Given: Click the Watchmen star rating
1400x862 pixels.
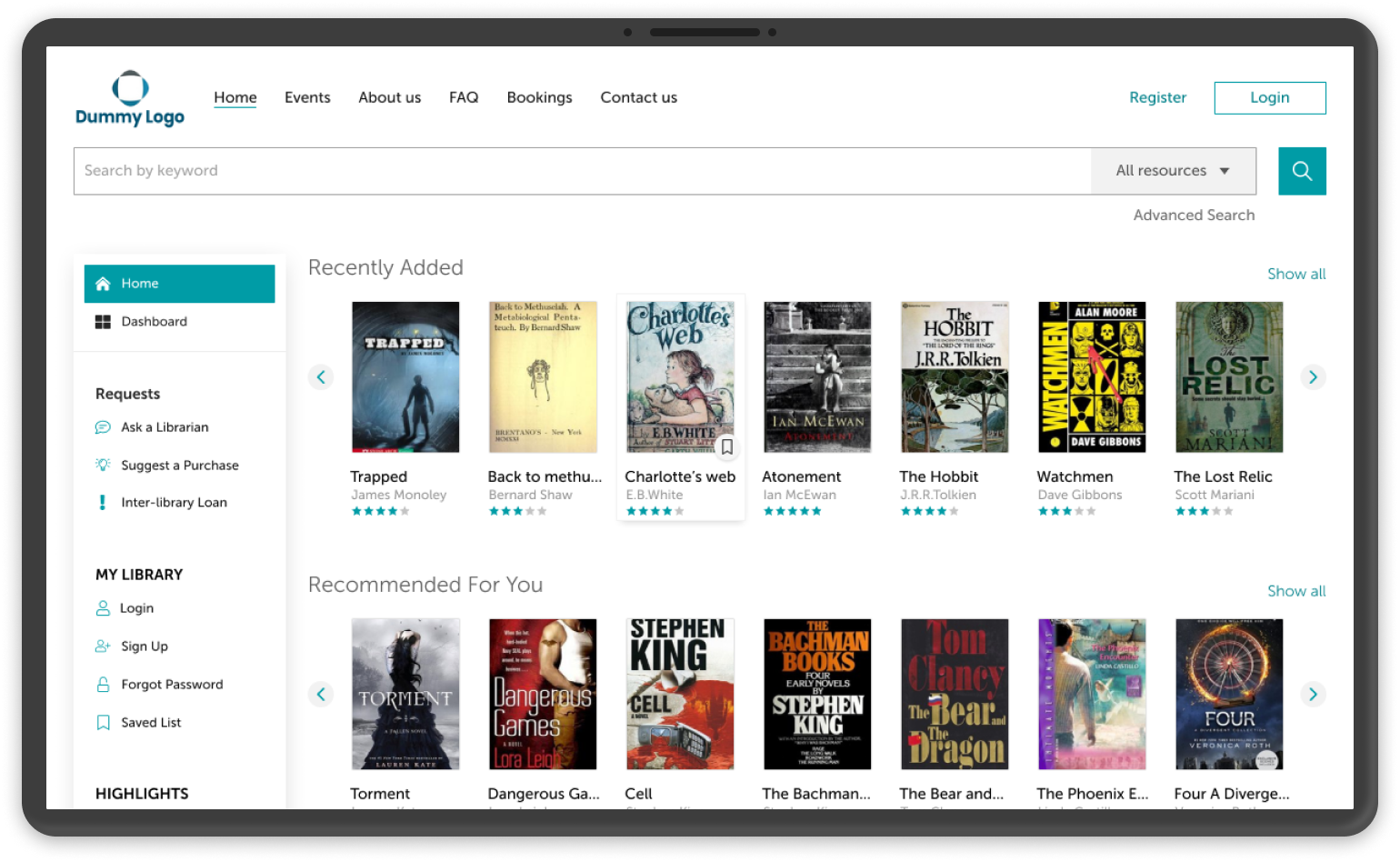Looking at the screenshot, I should (x=1067, y=512).
